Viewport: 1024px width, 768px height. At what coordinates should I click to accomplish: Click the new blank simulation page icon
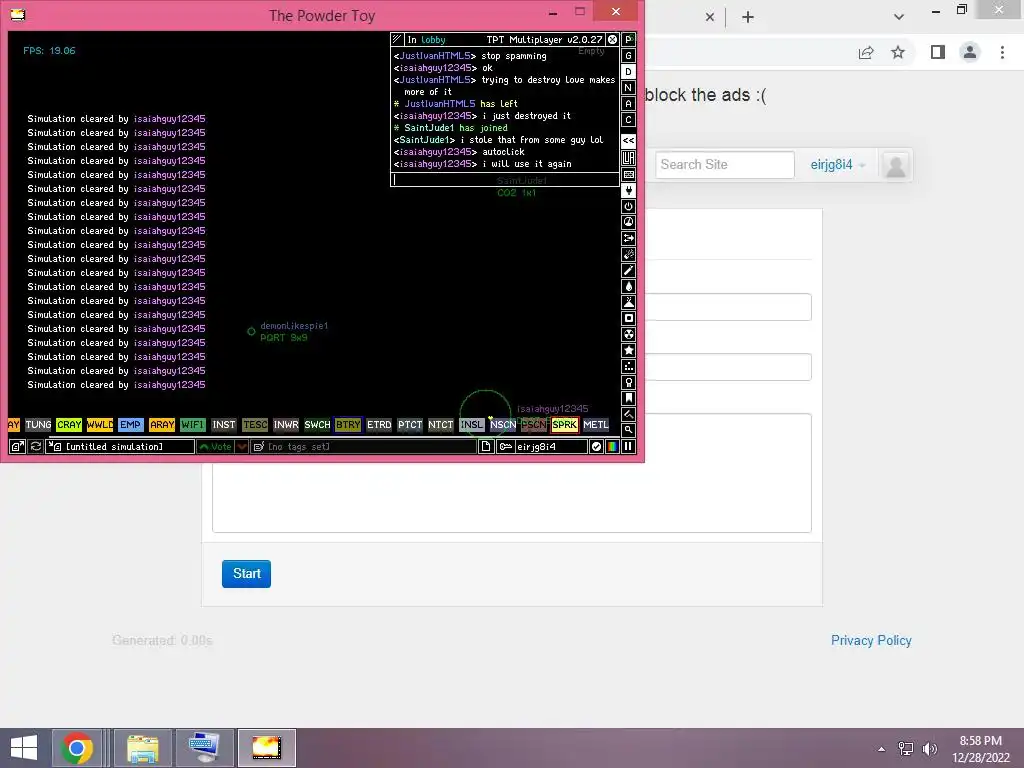(486, 447)
